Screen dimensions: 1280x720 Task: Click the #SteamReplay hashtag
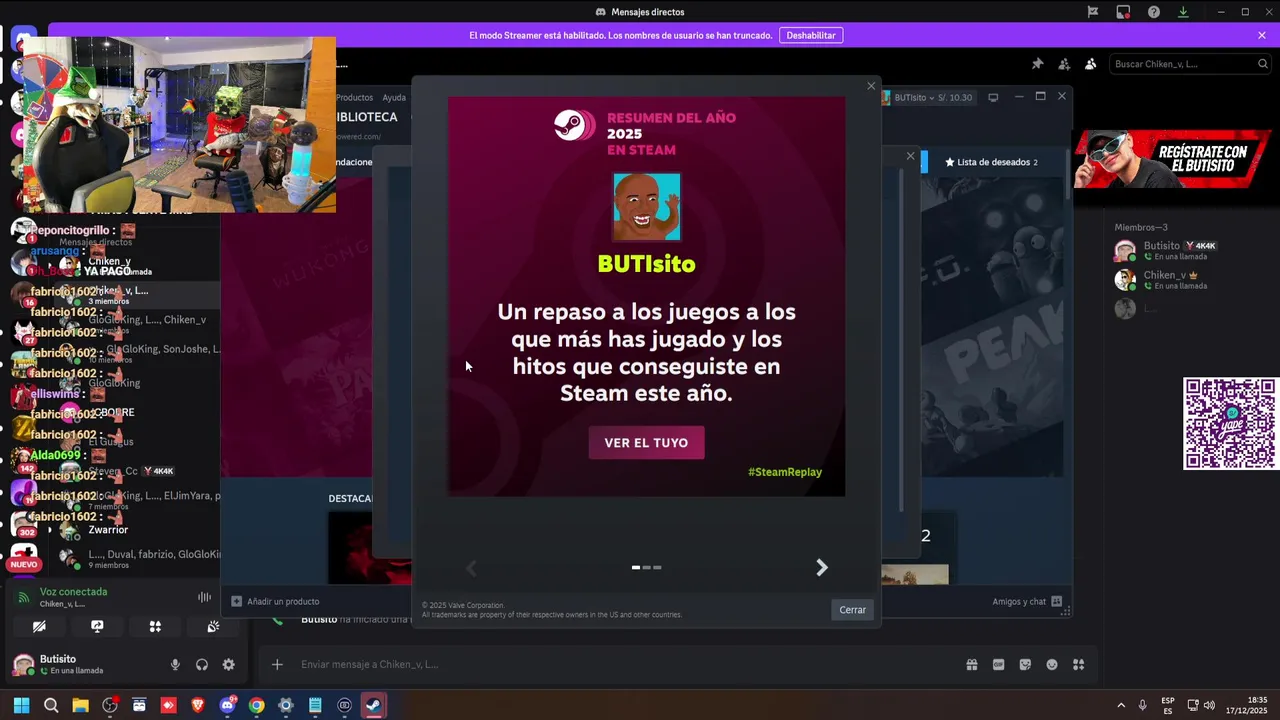(785, 472)
